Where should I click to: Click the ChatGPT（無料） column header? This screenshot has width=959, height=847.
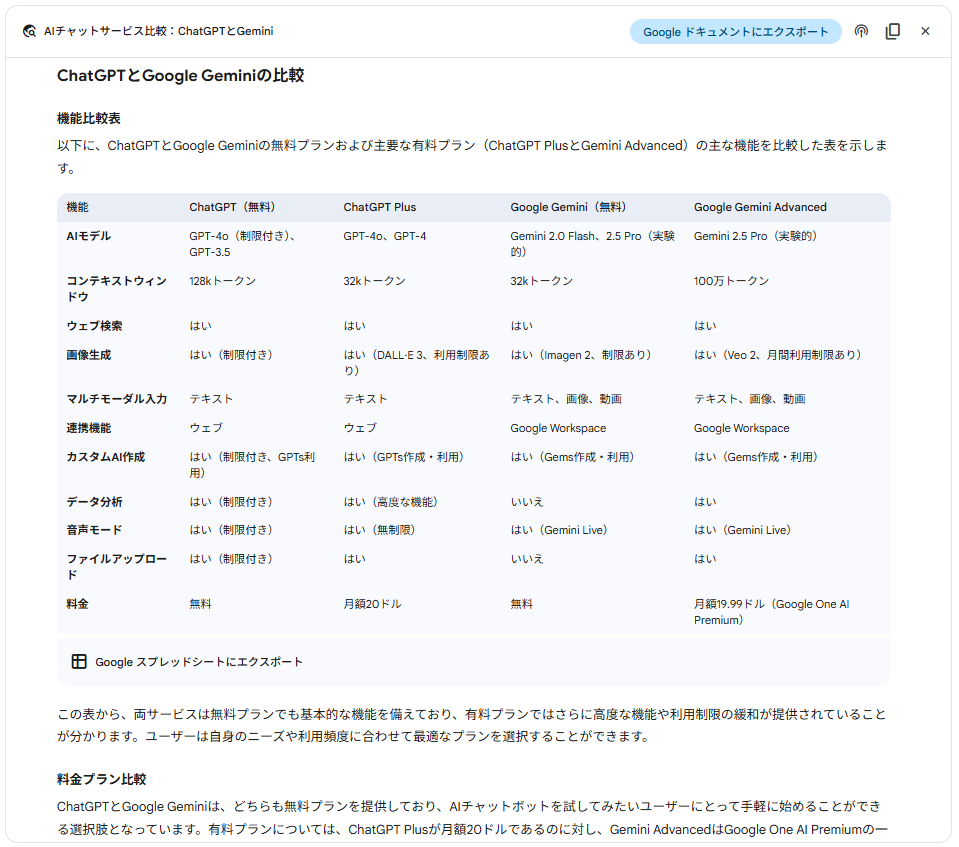click(x=232, y=207)
